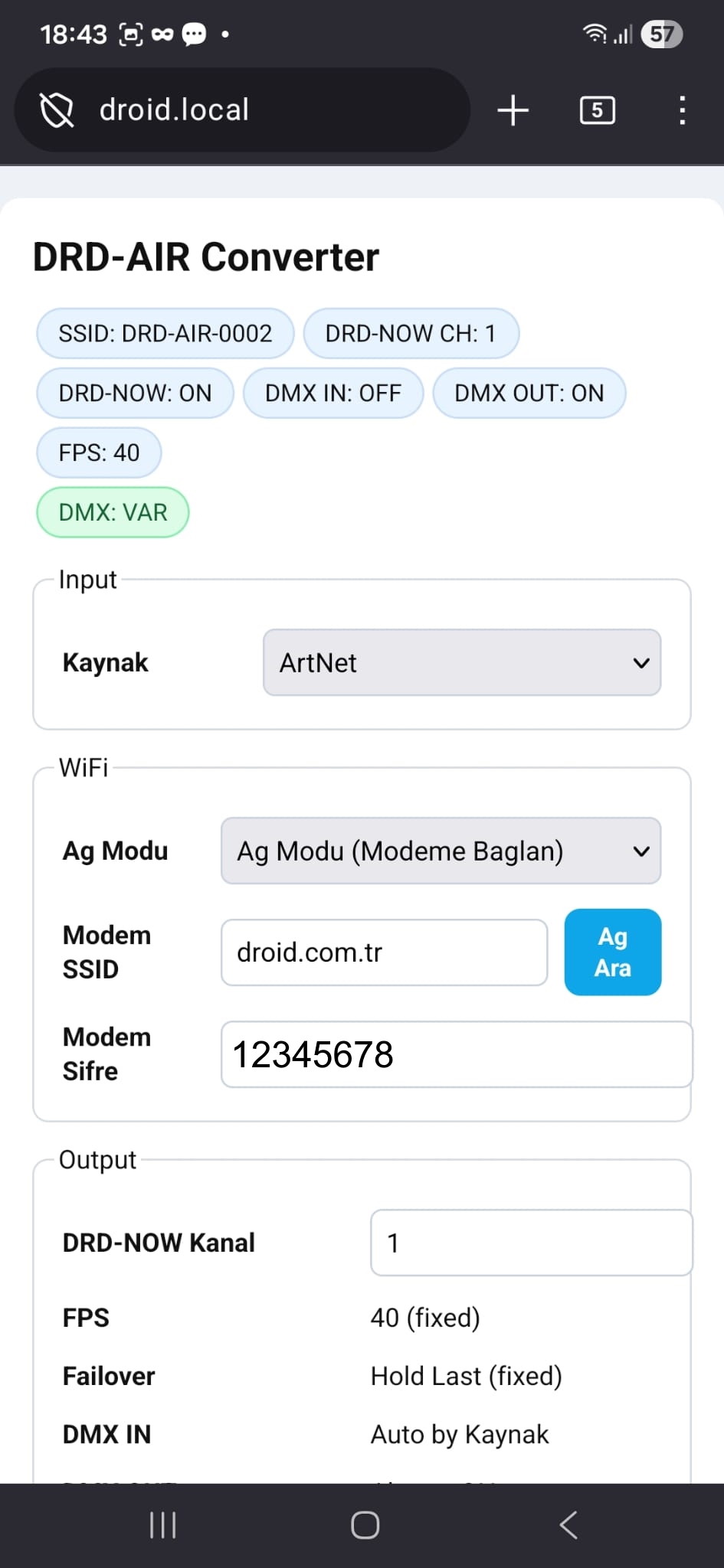Image resolution: width=724 pixels, height=1568 pixels.
Task: Tap the back button in the navigation bar
Action: (x=568, y=1524)
